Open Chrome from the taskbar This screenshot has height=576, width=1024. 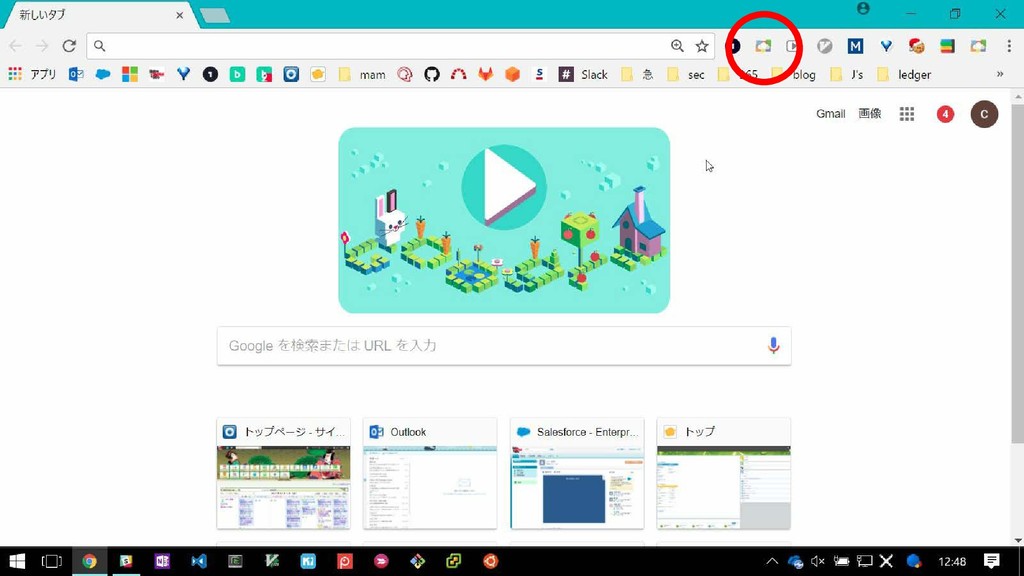click(89, 561)
